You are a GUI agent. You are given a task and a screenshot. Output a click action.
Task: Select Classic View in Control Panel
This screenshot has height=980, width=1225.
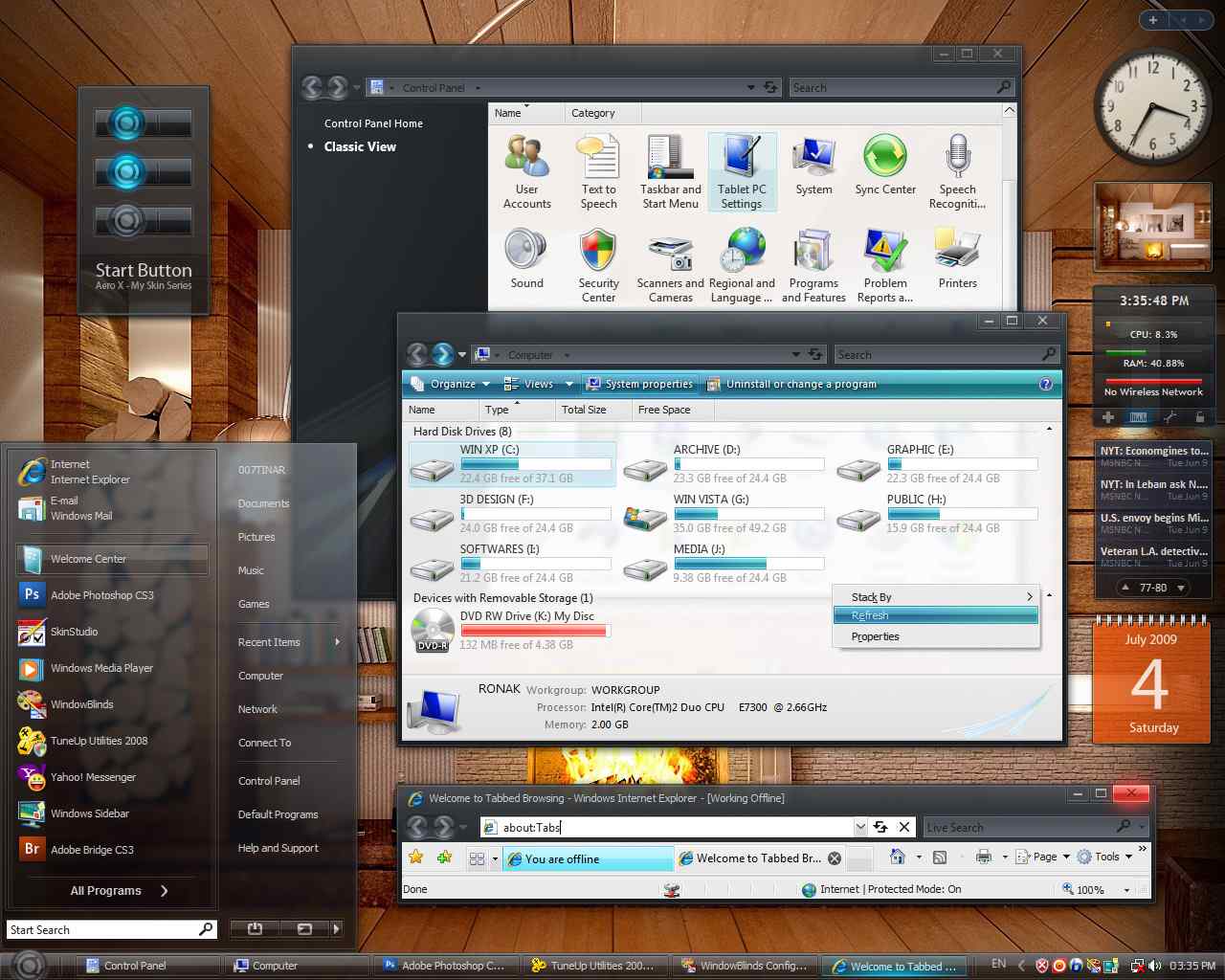tap(360, 146)
